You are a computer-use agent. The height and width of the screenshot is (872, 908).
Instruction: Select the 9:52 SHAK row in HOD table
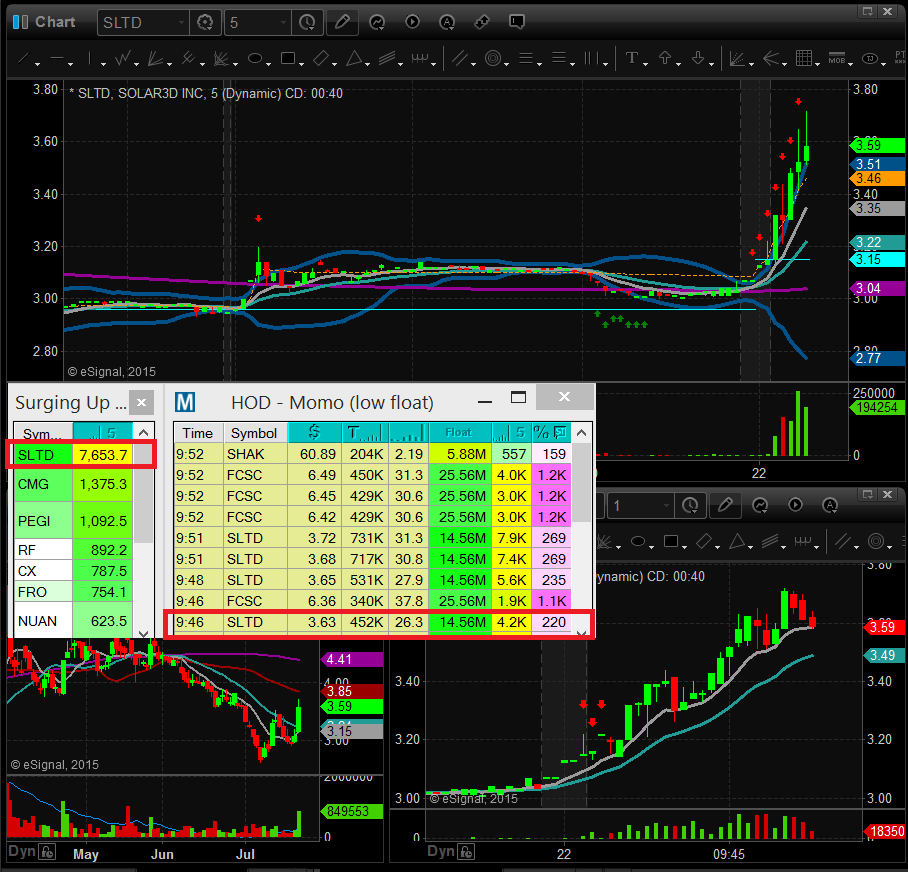(373, 454)
